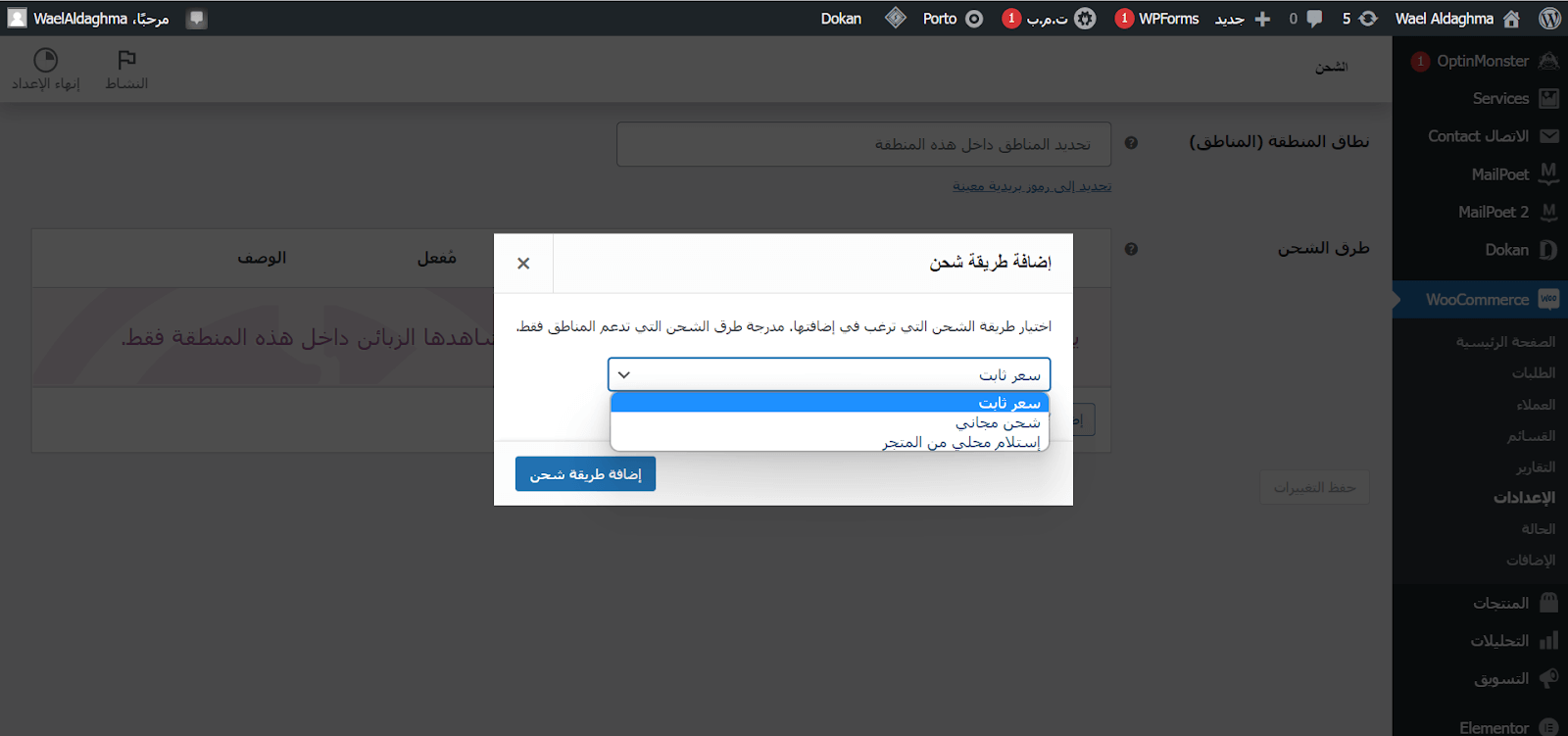Select سعر ثابت flat rate option
1568x736 pixels.
829,403
